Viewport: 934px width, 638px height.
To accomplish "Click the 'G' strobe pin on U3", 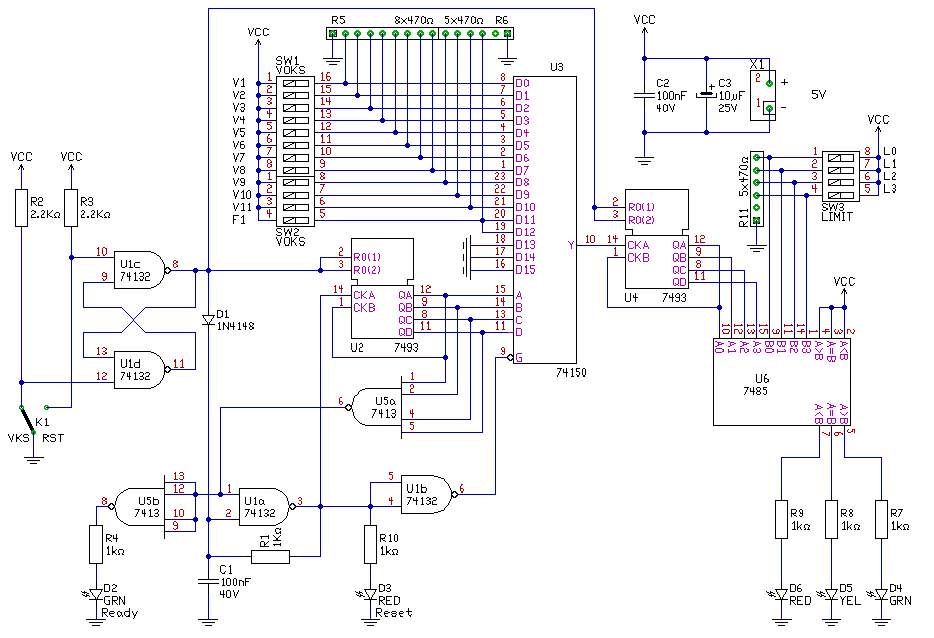I will pyautogui.click(x=519, y=357).
